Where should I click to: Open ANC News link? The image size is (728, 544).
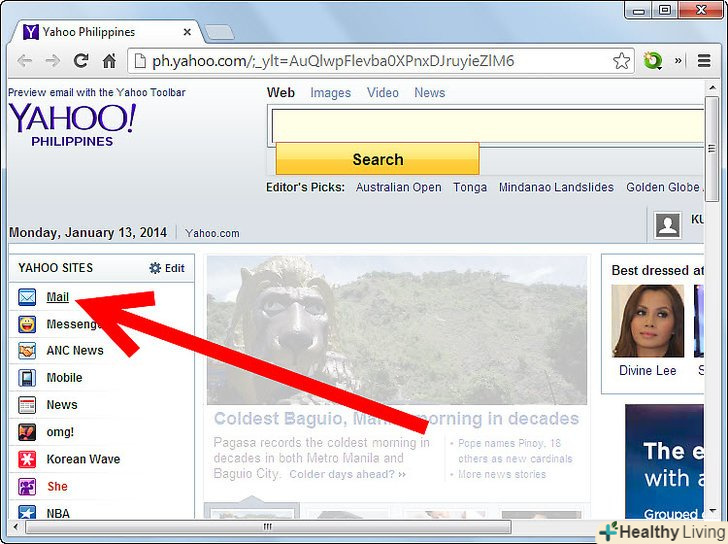[75, 351]
